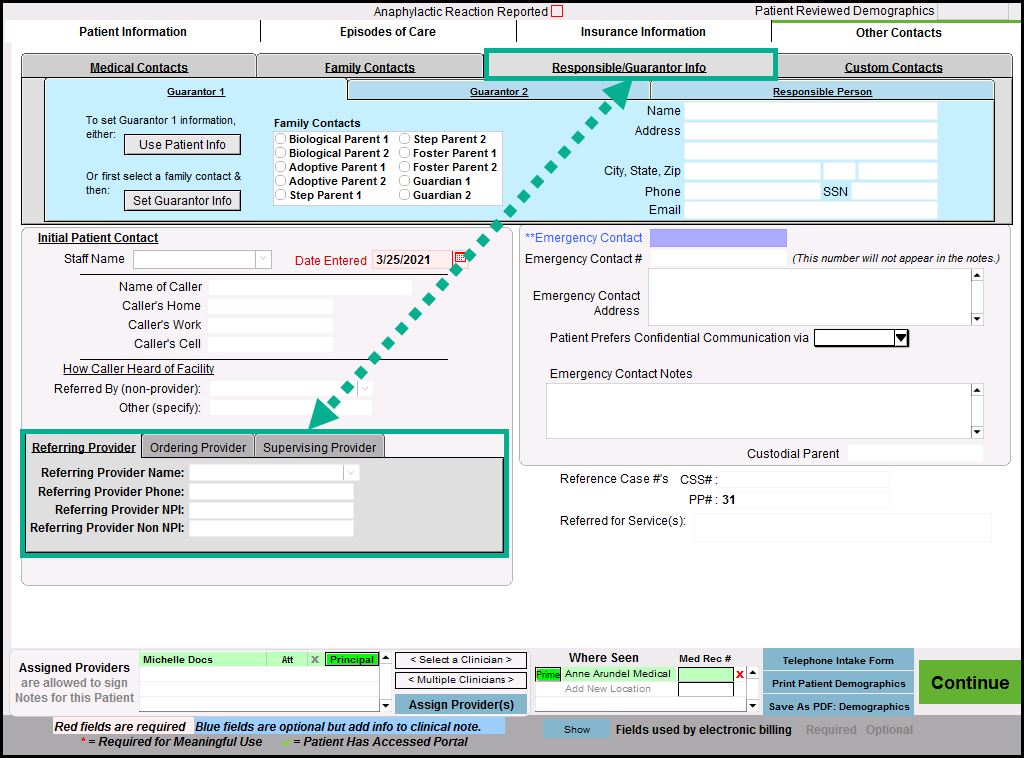Viewport: 1024px width, 758px height.
Task: Open the Date Entered calendar picker
Action: [460, 259]
